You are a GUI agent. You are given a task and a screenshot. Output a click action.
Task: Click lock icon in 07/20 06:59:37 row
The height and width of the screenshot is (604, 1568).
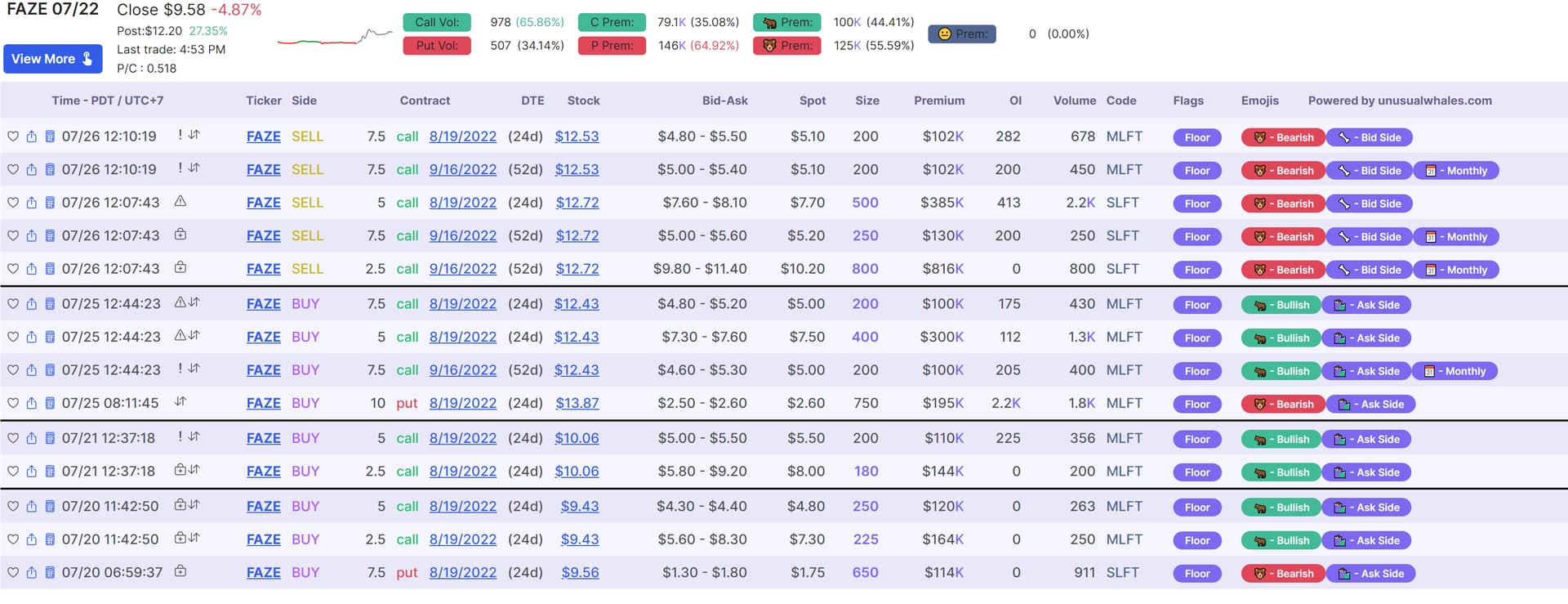(x=180, y=571)
